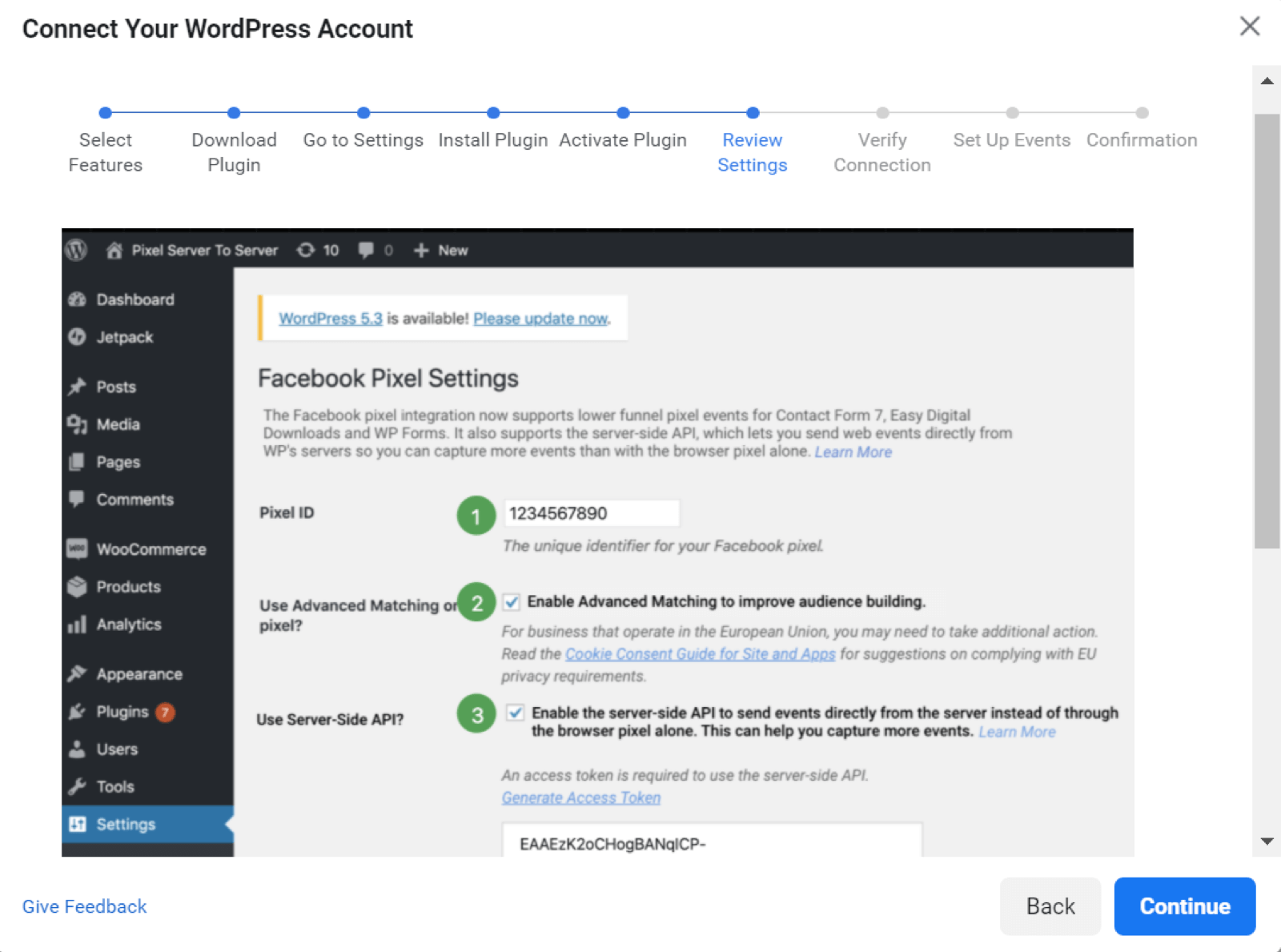The image size is (1281, 952).
Task: Click the Appearance brush icon
Action: tap(77, 673)
